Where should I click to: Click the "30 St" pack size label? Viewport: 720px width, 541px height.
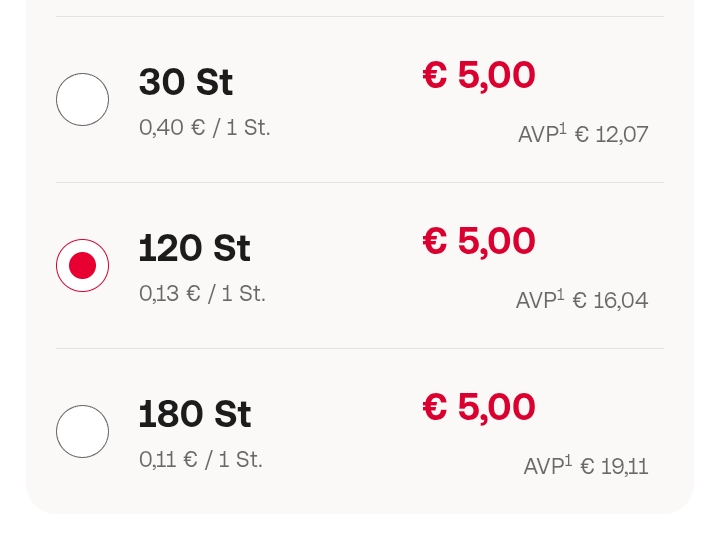coord(186,82)
